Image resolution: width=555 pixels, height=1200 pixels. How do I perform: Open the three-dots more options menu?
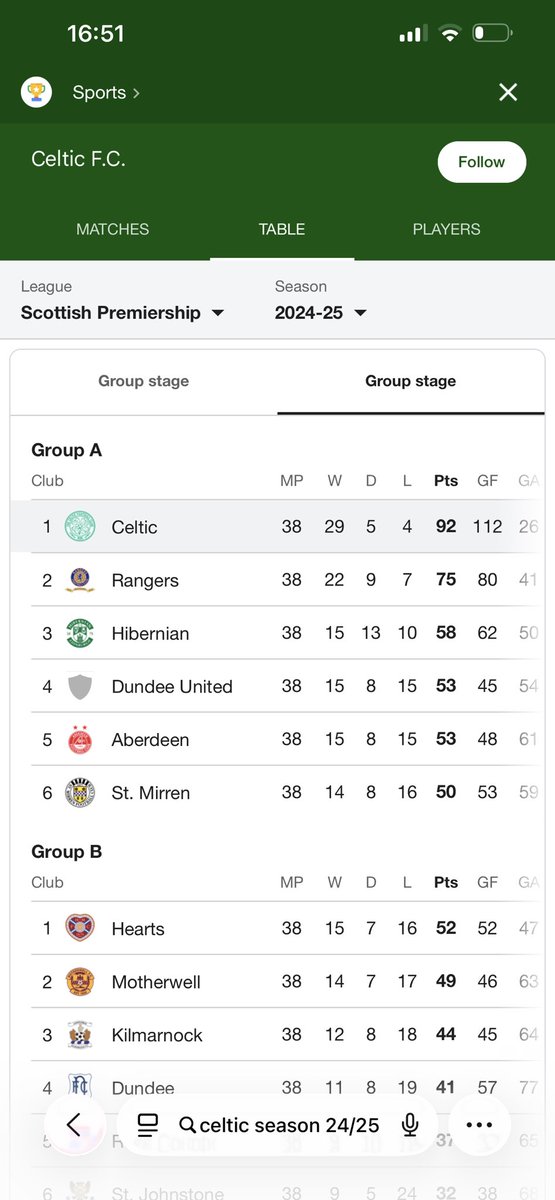click(480, 1125)
